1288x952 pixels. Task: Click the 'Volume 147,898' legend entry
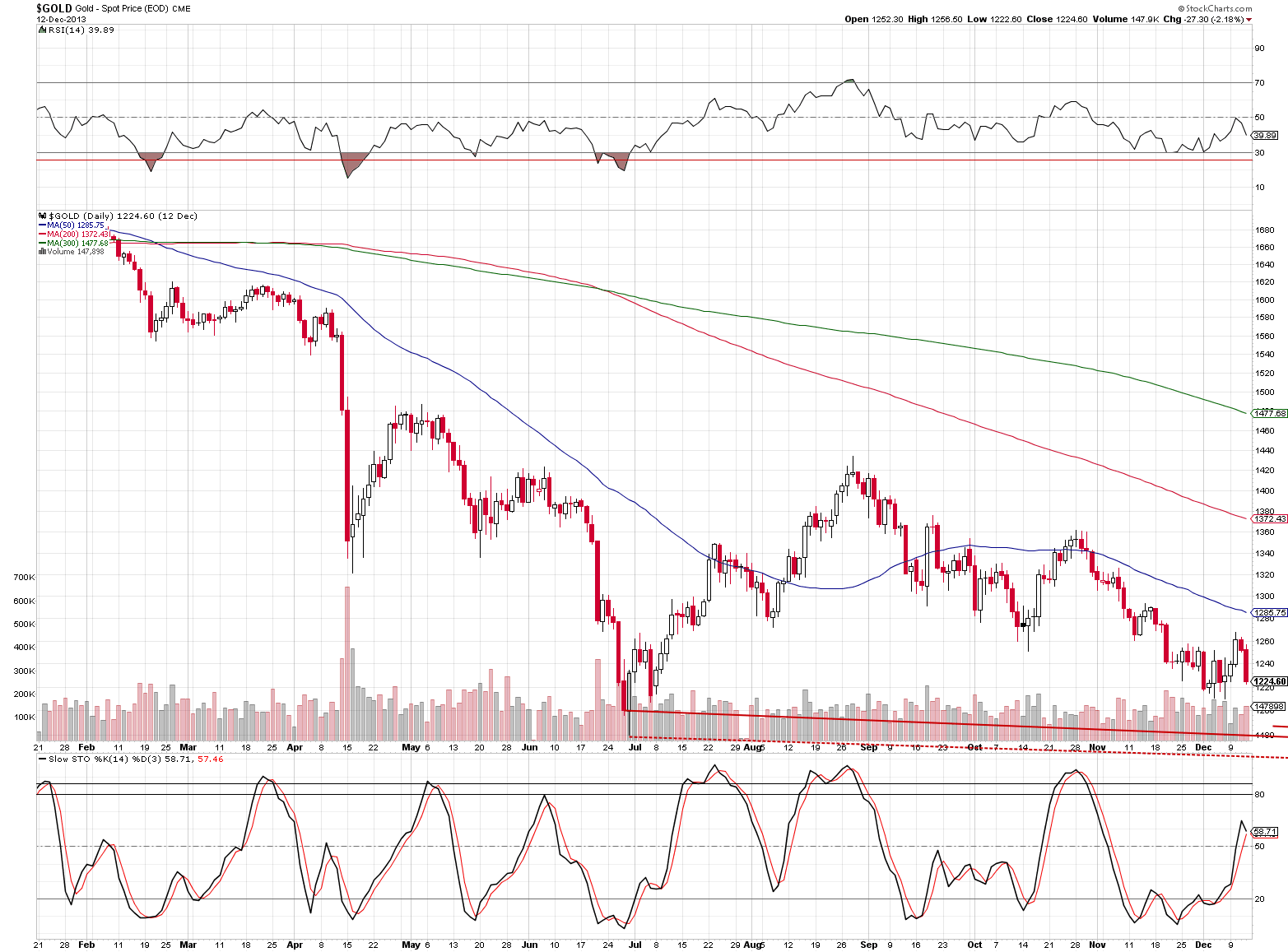pyautogui.click(x=76, y=252)
